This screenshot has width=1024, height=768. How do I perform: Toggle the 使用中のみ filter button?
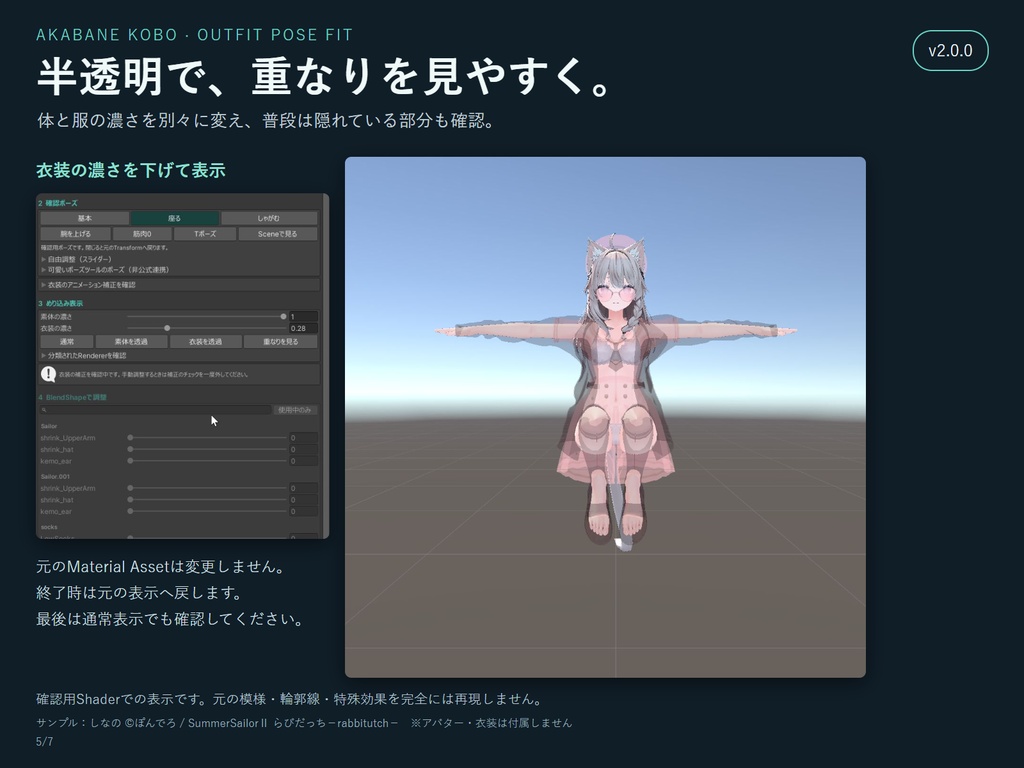coord(295,410)
